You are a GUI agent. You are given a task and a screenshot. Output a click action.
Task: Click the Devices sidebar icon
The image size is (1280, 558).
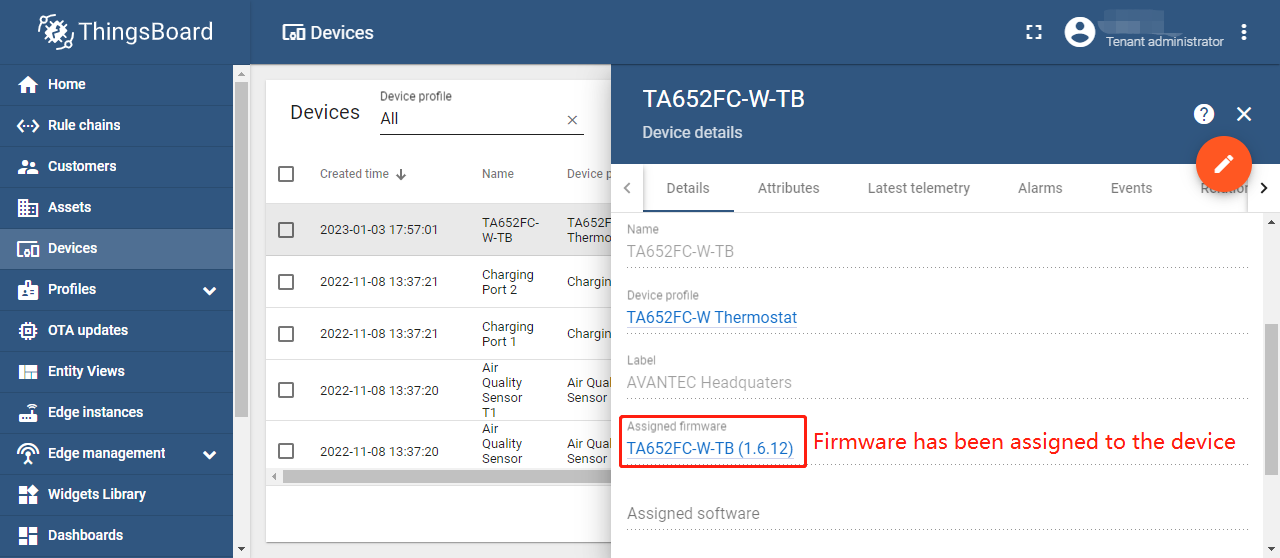[28, 248]
